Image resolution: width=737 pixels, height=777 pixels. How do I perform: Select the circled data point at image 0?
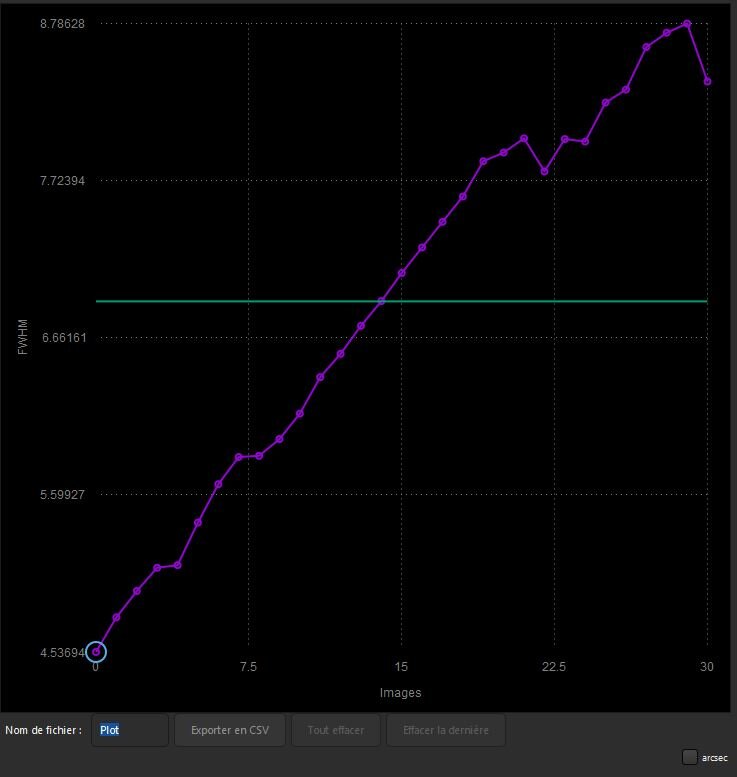[96, 652]
